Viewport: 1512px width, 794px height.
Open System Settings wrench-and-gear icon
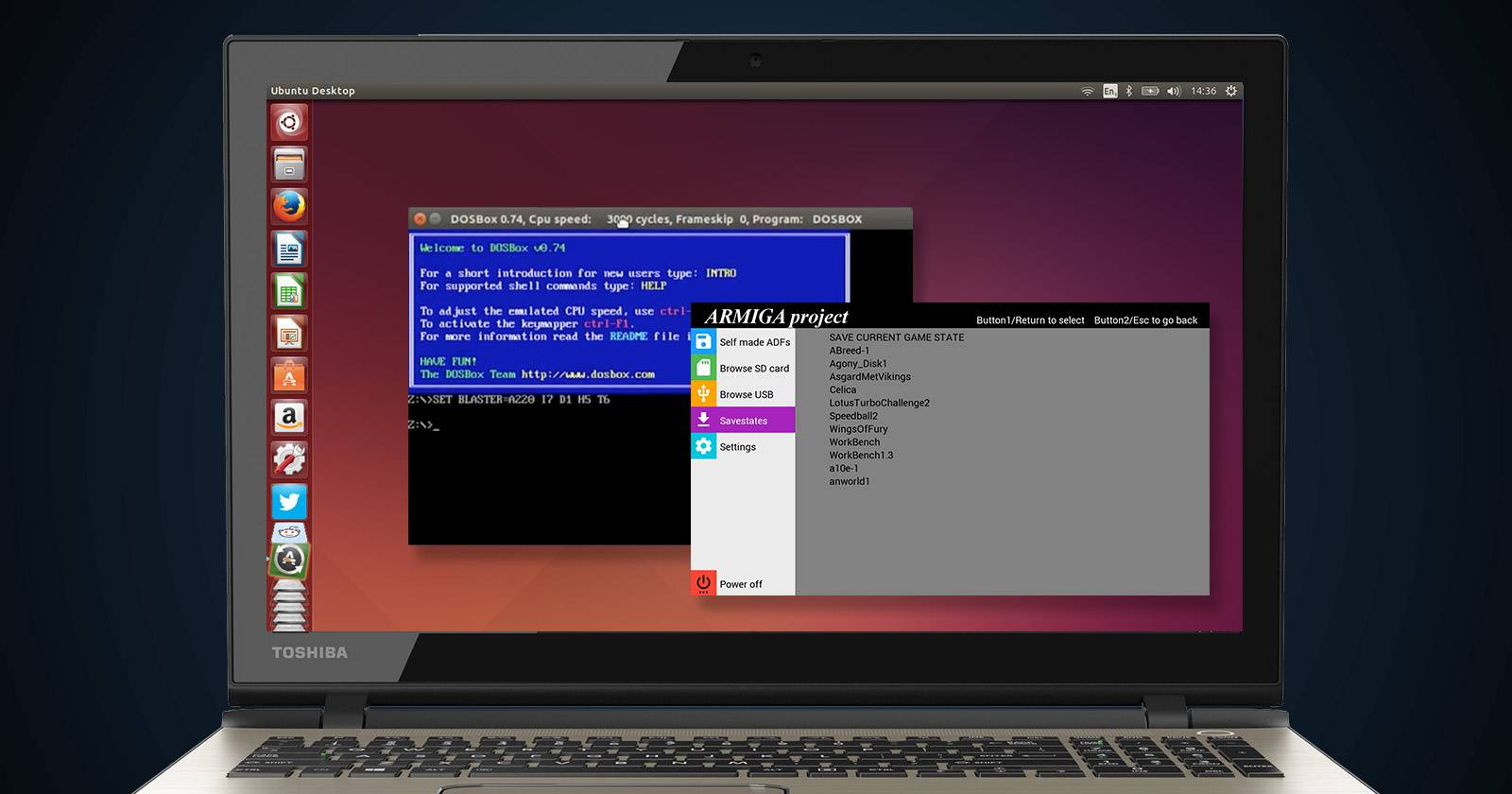coord(289,460)
